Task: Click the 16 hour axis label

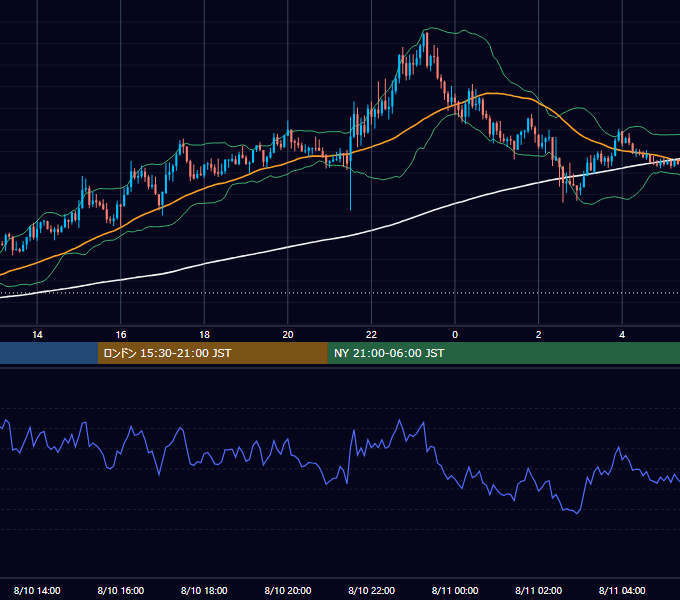Action: (121, 335)
